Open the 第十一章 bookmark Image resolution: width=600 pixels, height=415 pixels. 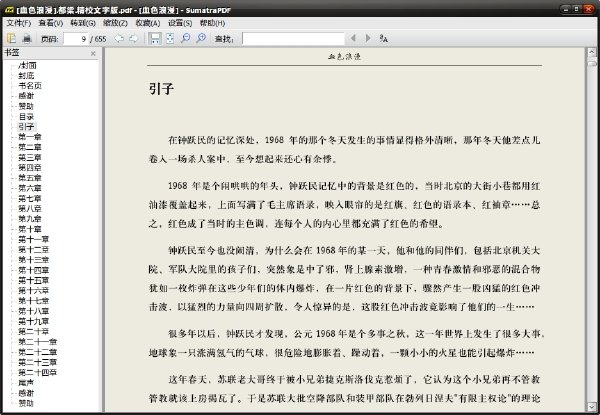34,239
